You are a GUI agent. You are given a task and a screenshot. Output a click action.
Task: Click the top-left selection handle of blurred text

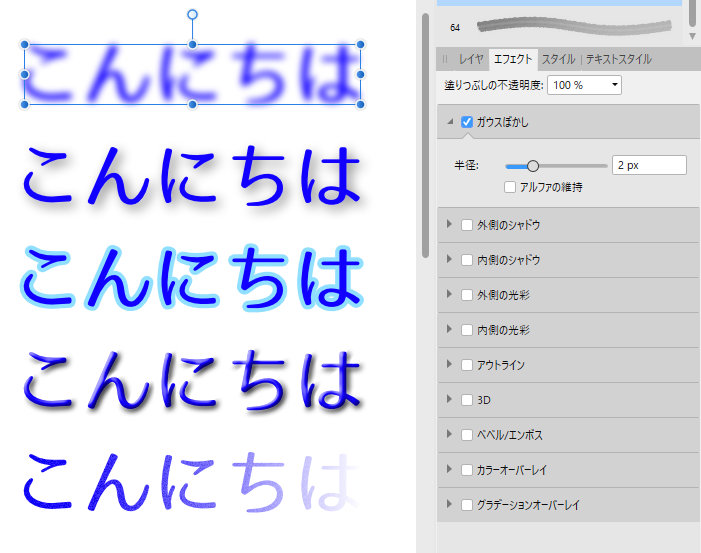click(25, 46)
